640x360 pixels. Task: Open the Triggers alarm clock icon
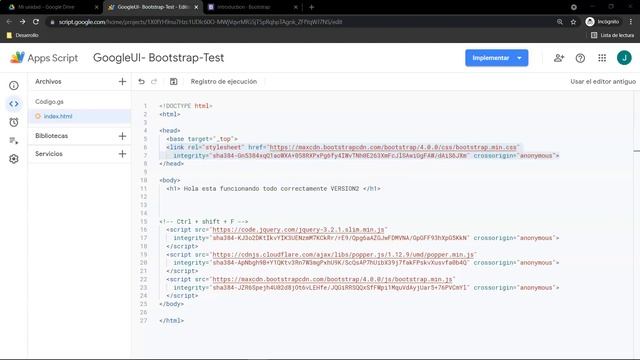pyautogui.click(x=14, y=122)
